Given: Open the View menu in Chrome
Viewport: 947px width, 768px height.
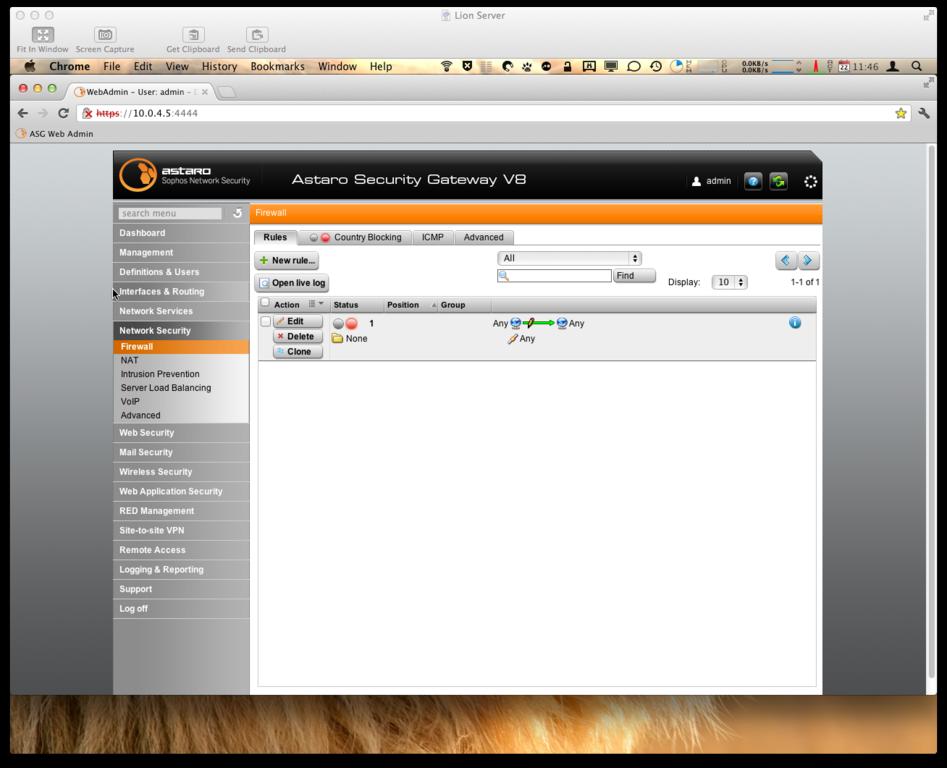Looking at the screenshot, I should [177, 66].
